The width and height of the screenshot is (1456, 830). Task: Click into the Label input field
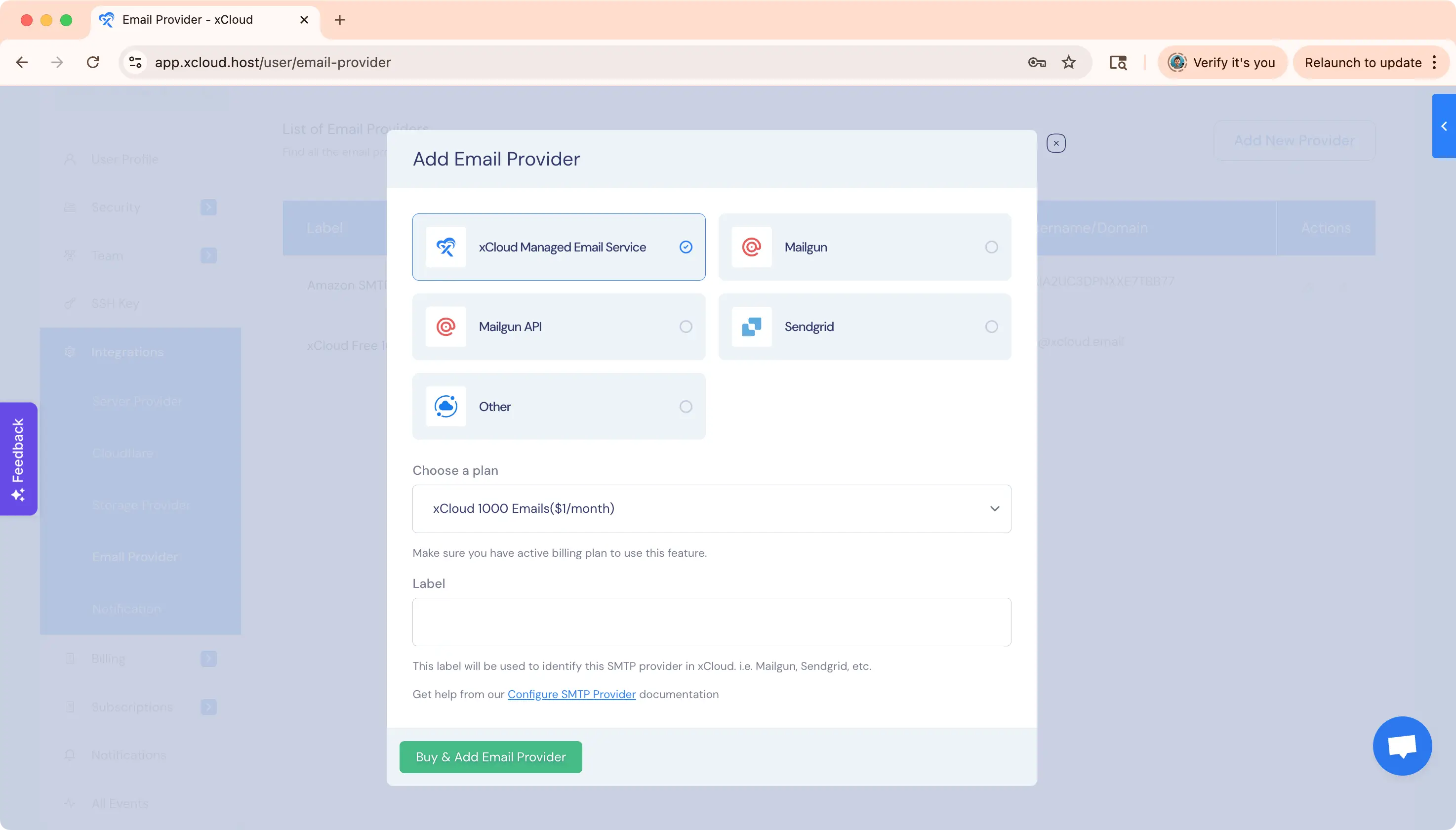tap(711, 622)
